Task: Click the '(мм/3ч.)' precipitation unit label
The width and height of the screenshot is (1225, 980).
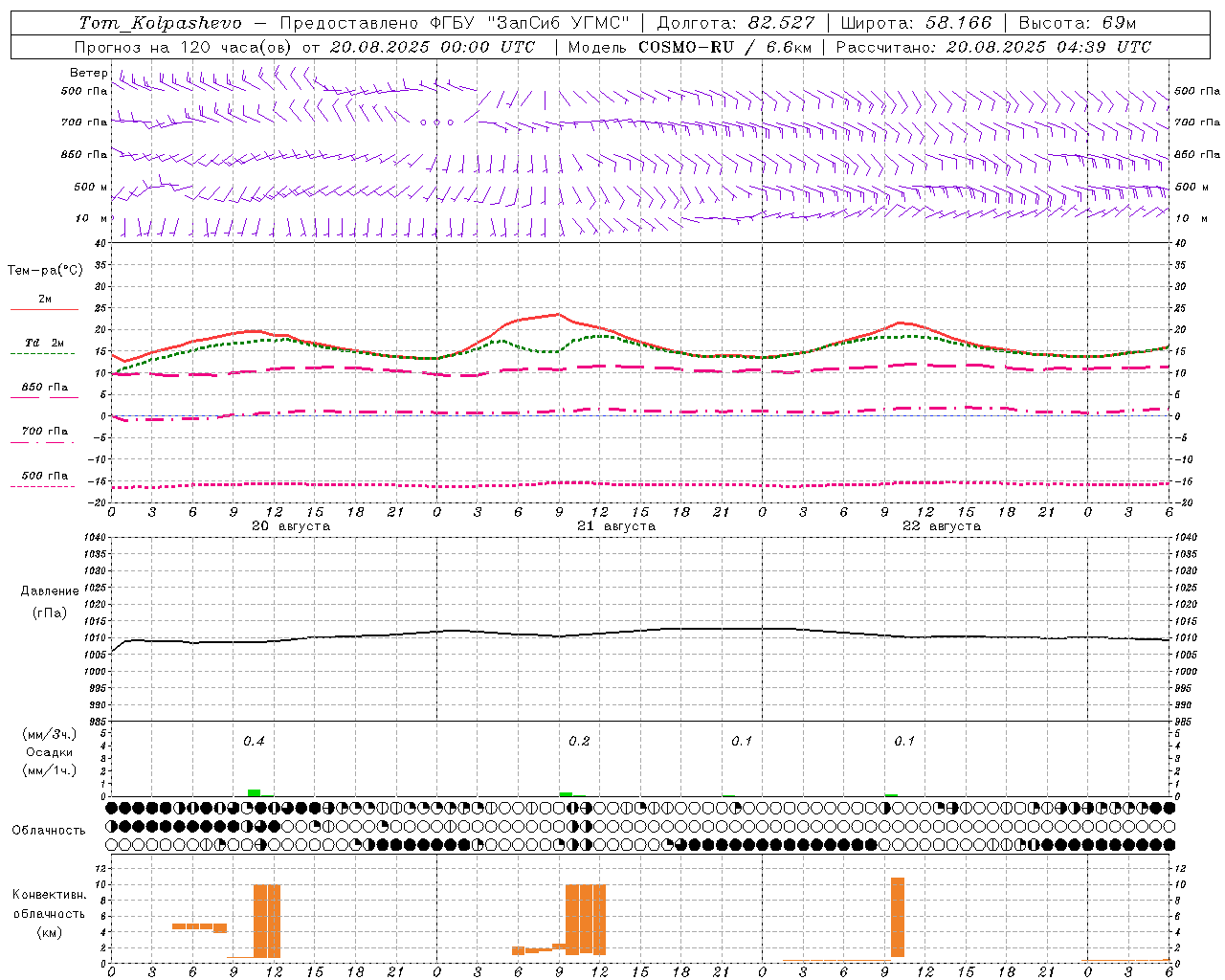Action: point(50,734)
